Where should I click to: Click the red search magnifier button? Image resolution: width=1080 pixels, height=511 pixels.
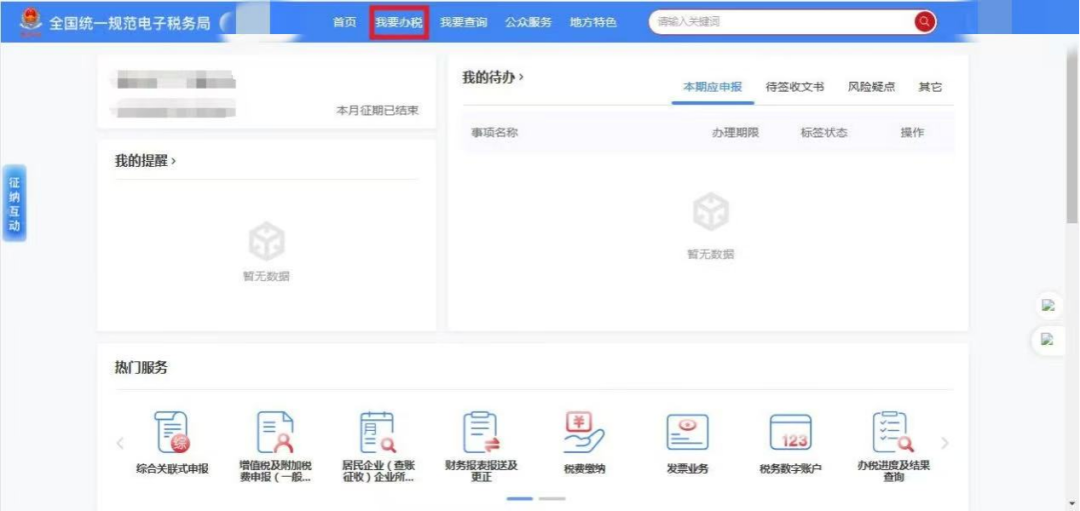[924, 21]
